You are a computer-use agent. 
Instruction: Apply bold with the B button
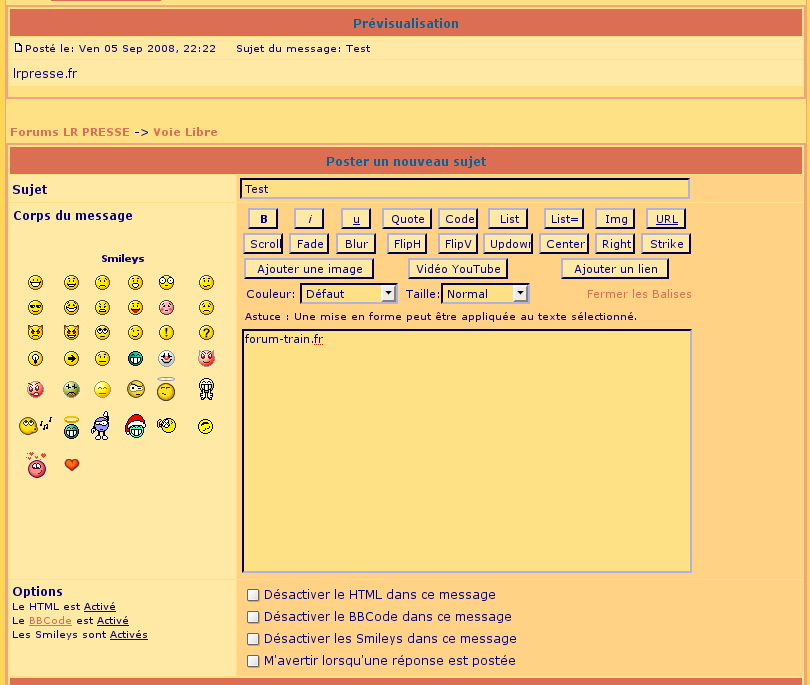263,219
